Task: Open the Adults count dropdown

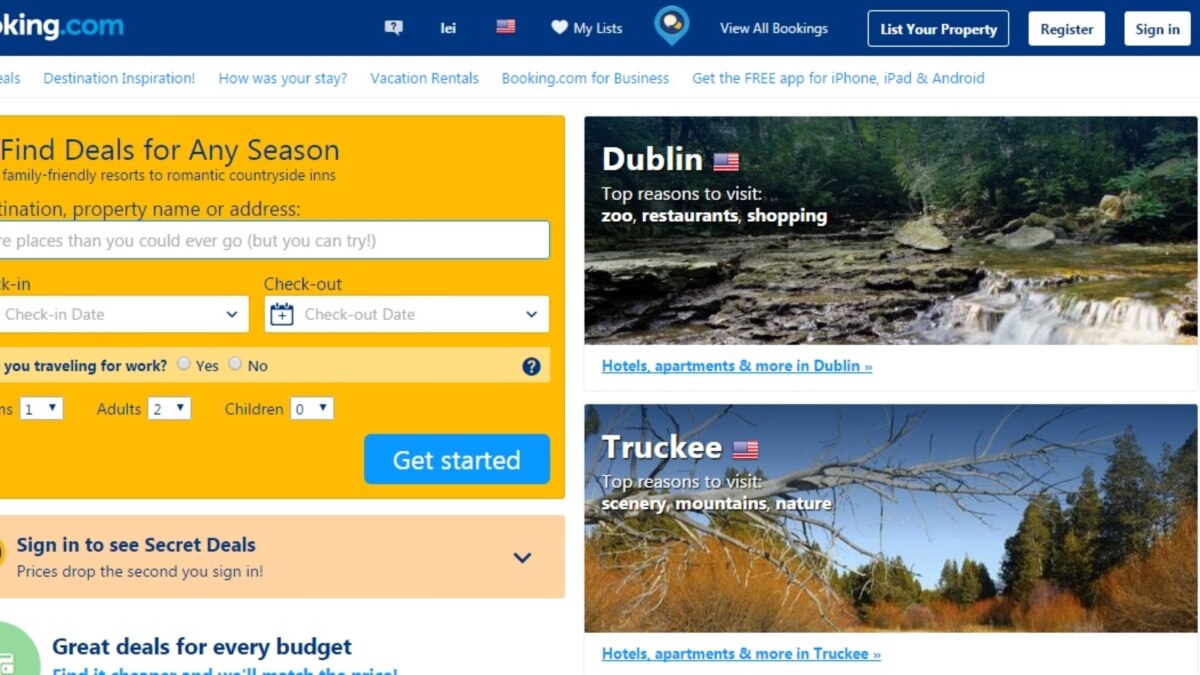Action: (169, 408)
